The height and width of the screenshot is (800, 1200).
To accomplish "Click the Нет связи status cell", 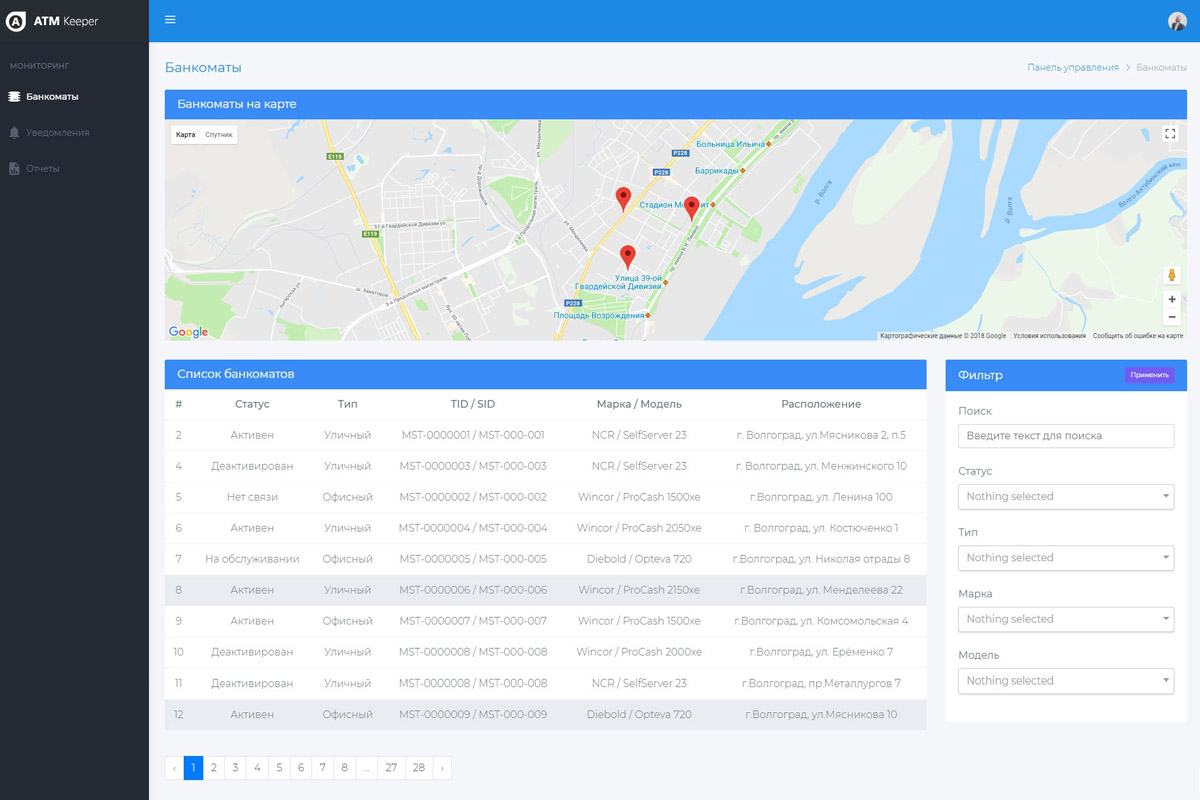I will (x=252, y=497).
